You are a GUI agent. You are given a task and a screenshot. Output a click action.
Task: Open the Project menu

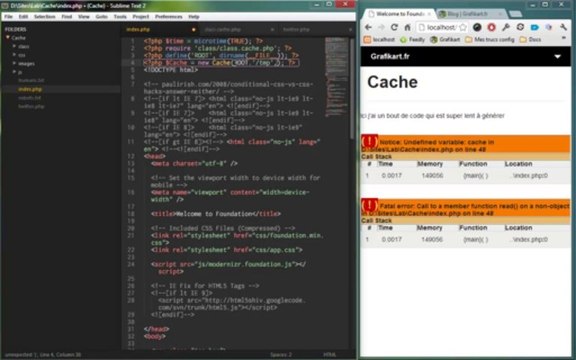pyautogui.click(x=141, y=17)
